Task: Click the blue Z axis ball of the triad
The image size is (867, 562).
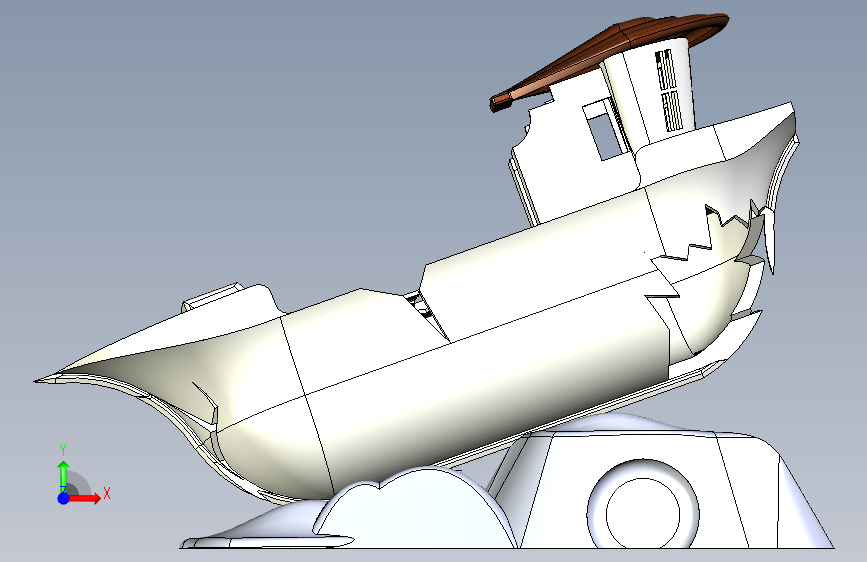Action: pyautogui.click(x=64, y=498)
